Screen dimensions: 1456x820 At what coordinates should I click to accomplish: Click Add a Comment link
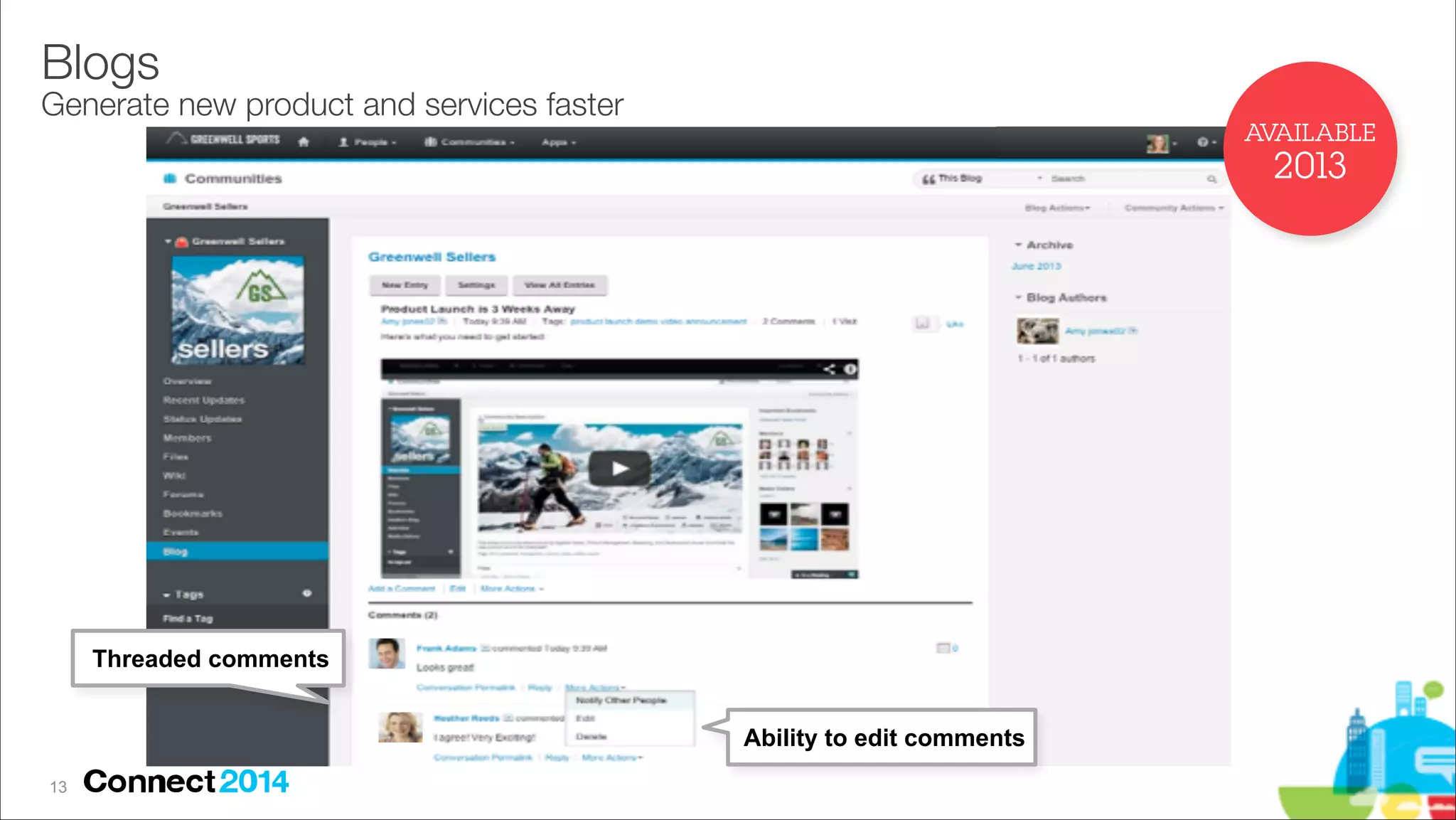402,589
